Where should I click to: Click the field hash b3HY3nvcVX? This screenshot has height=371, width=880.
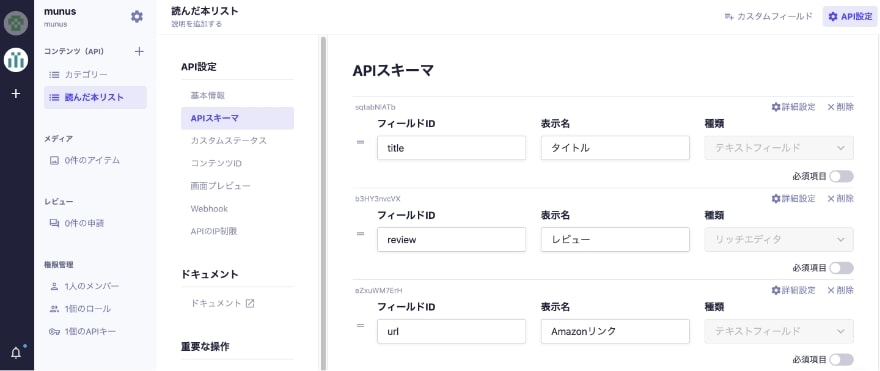(x=377, y=199)
